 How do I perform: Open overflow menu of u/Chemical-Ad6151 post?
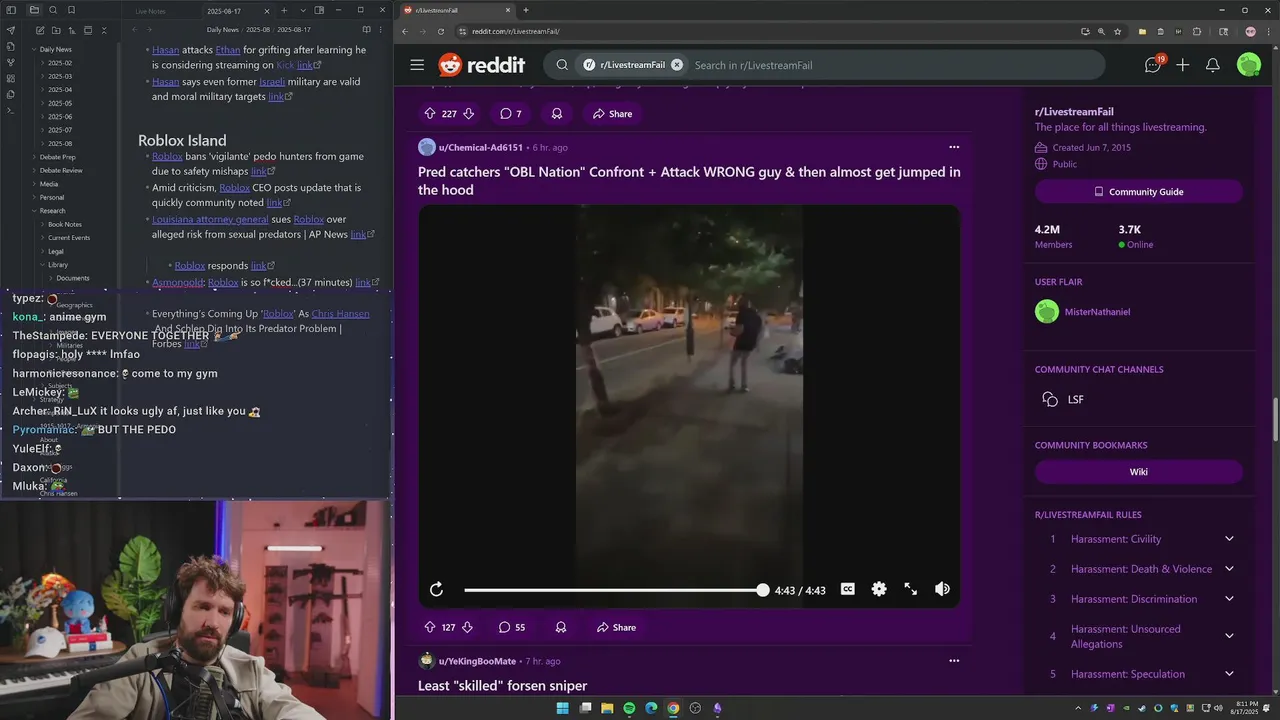[x=953, y=147]
